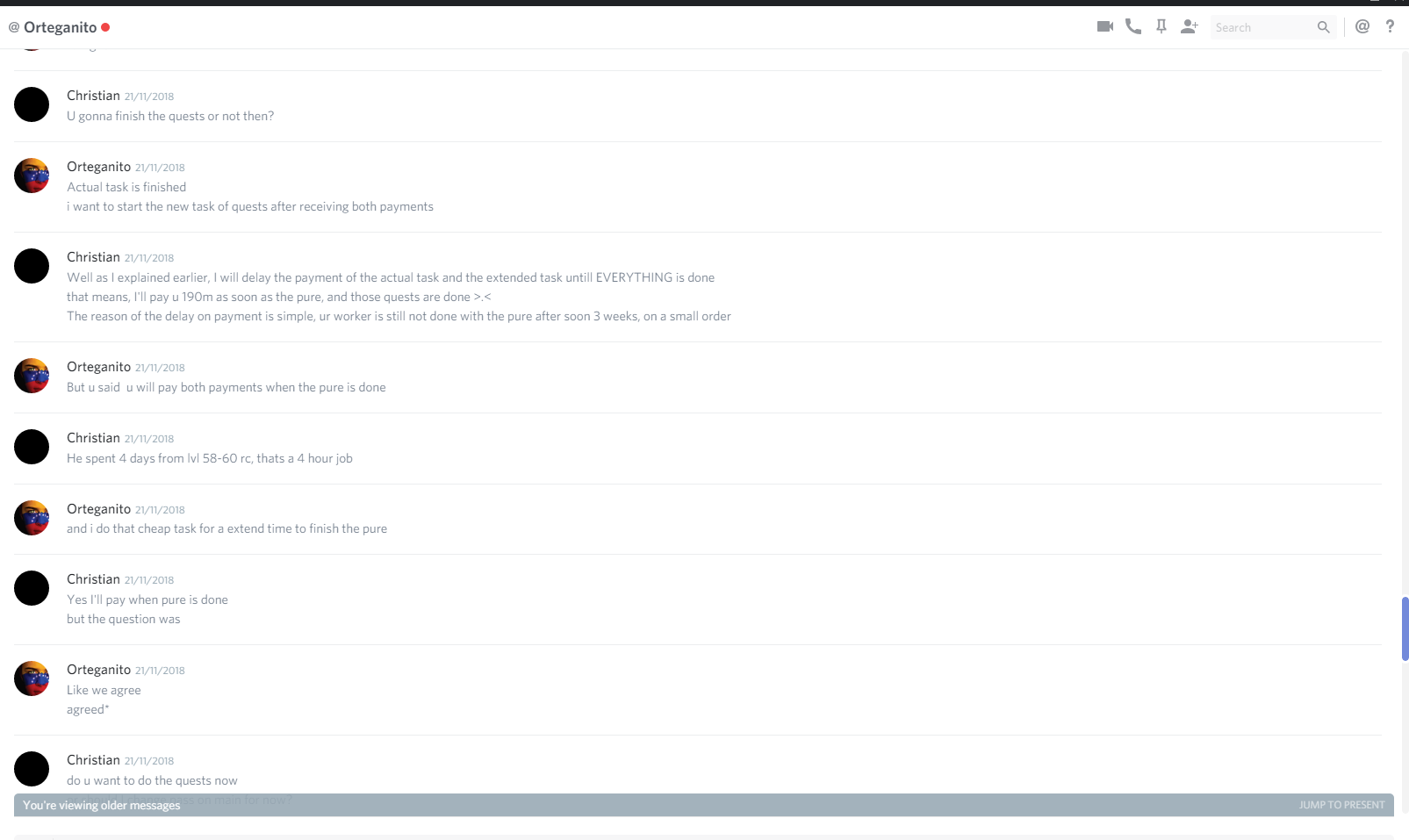The width and height of the screenshot is (1409, 840).
Task: Jump to present messages
Action: pyautogui.click(x=1341, y=805)
